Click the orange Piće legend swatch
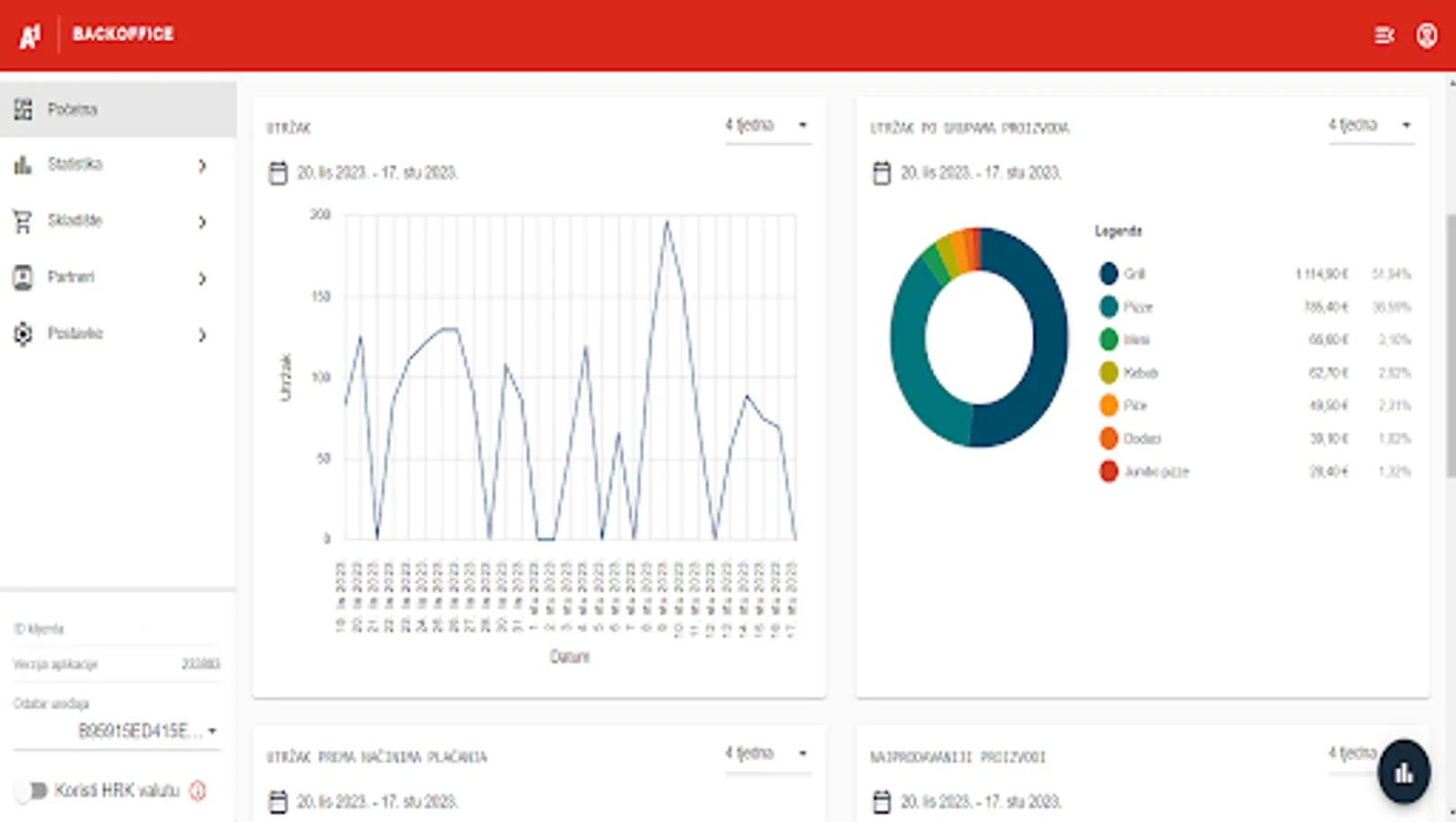 [1109, 406]
